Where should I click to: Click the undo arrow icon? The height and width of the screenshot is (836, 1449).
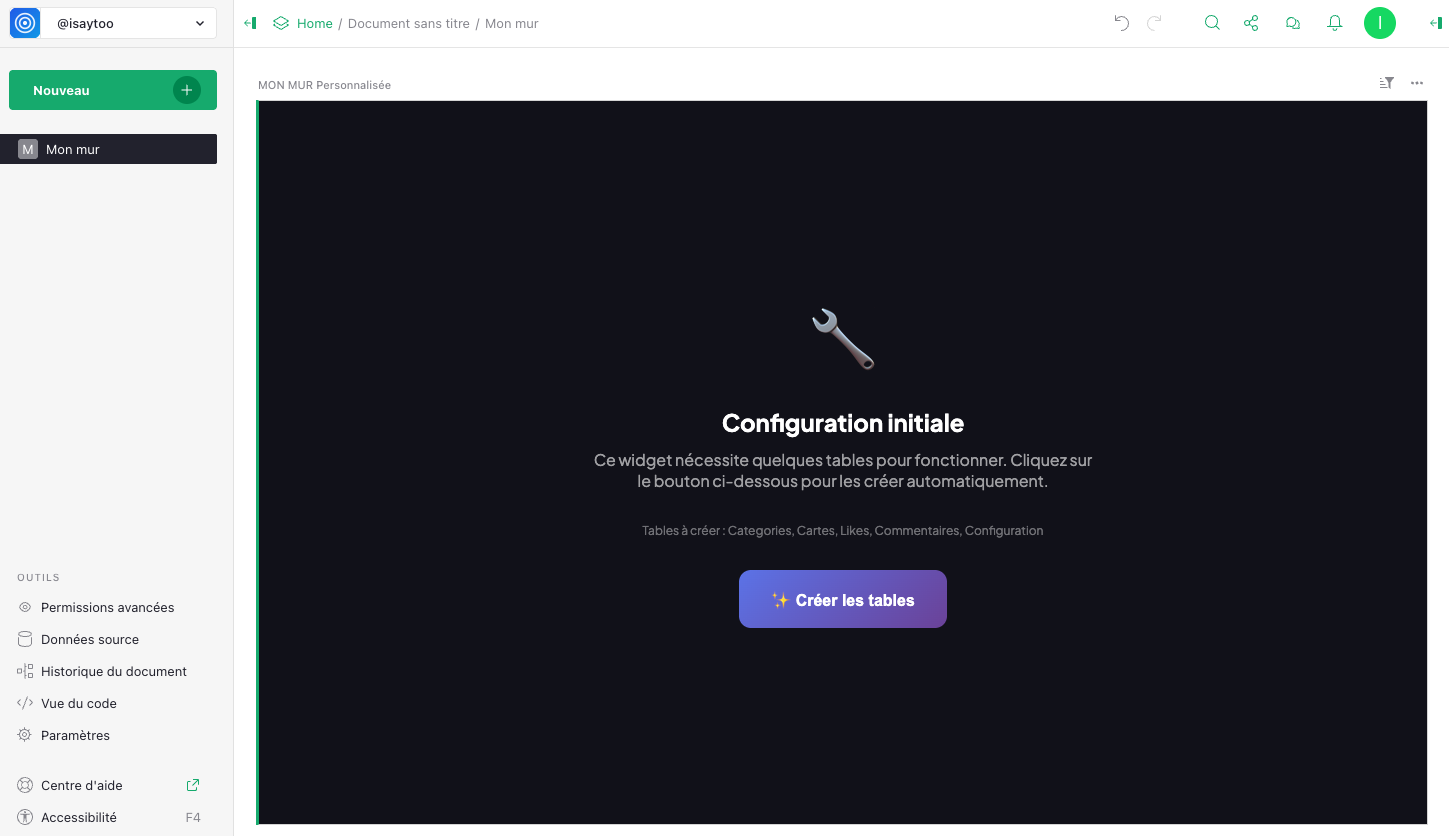tap(1122, 23)
